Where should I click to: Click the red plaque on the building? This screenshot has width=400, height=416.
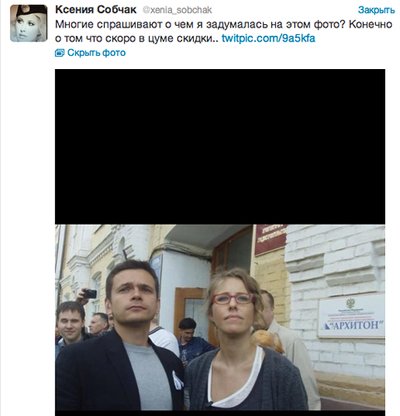(270, 239)
